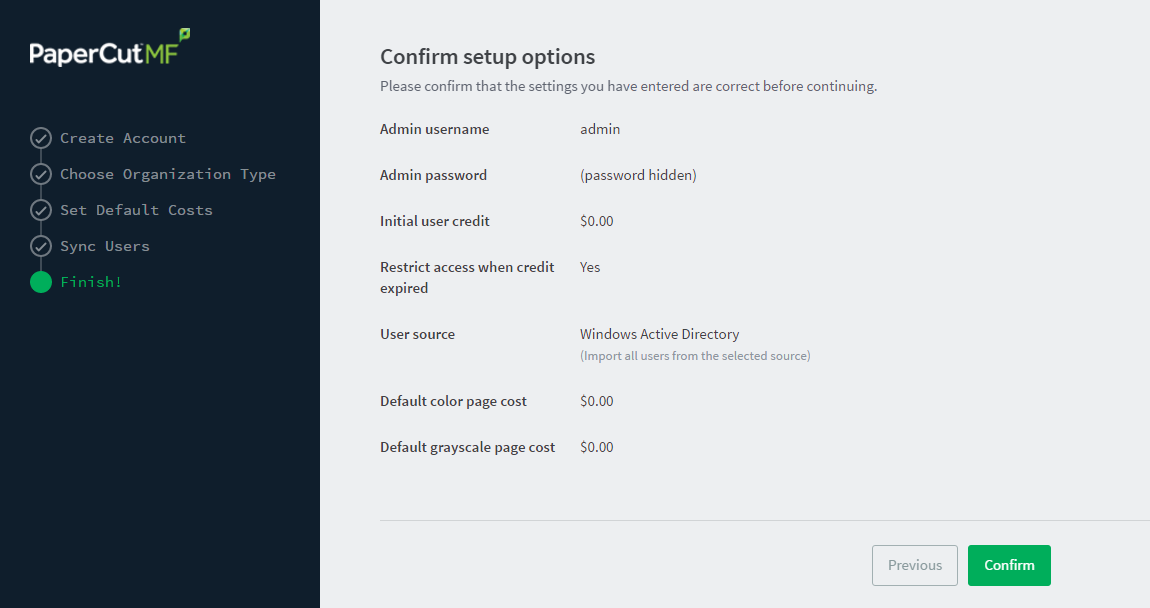
Task: Click the green leaf on the logo
Action: [x=185, y=34]
